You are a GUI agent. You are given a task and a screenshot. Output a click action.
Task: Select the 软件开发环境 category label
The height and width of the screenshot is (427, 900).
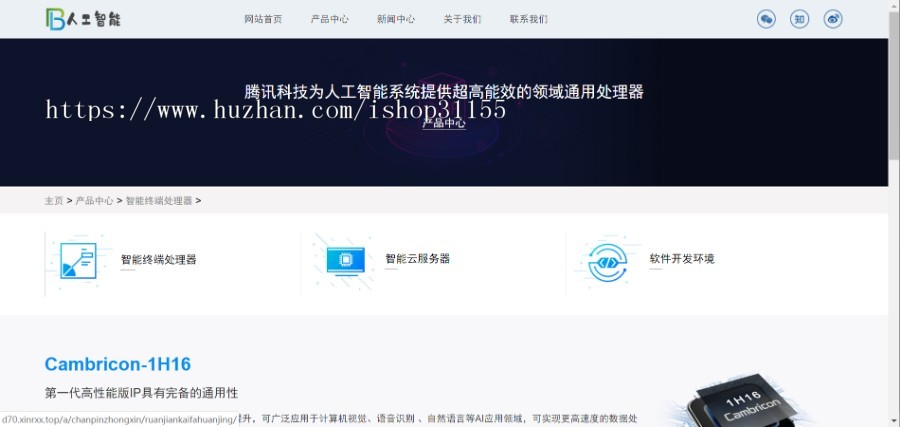click(682, 259)
